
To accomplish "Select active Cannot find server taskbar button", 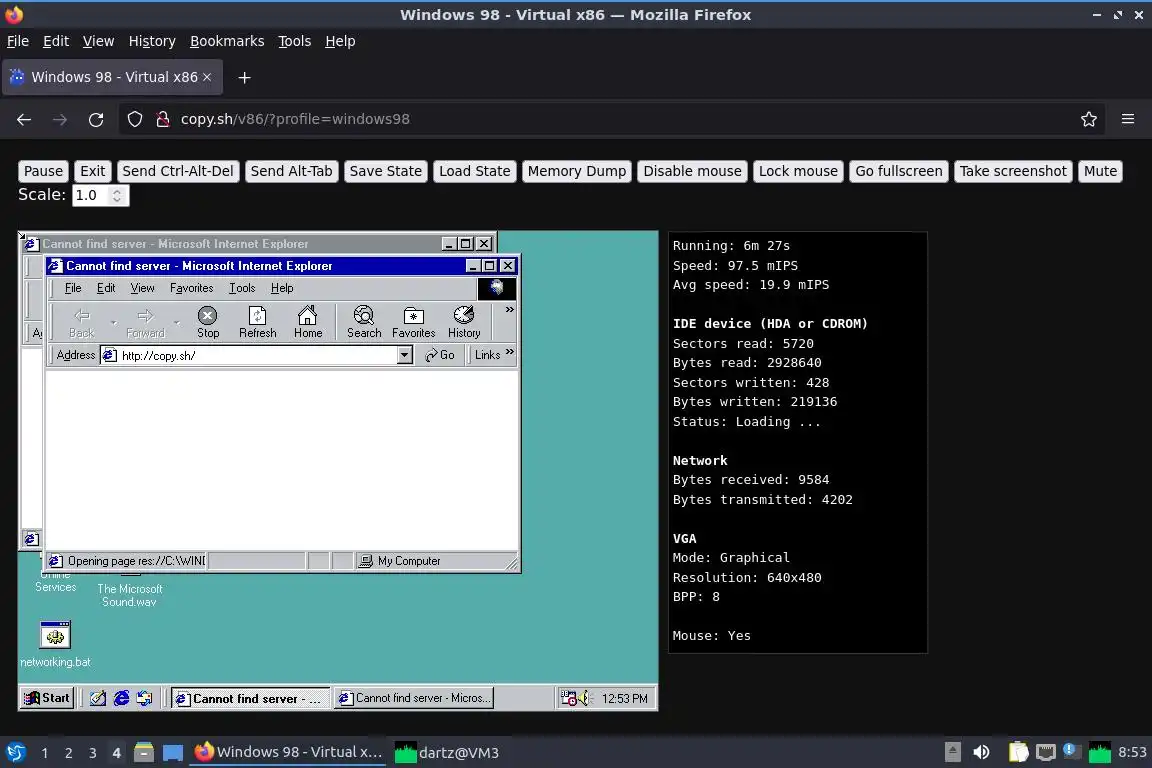I will point(251,698).
